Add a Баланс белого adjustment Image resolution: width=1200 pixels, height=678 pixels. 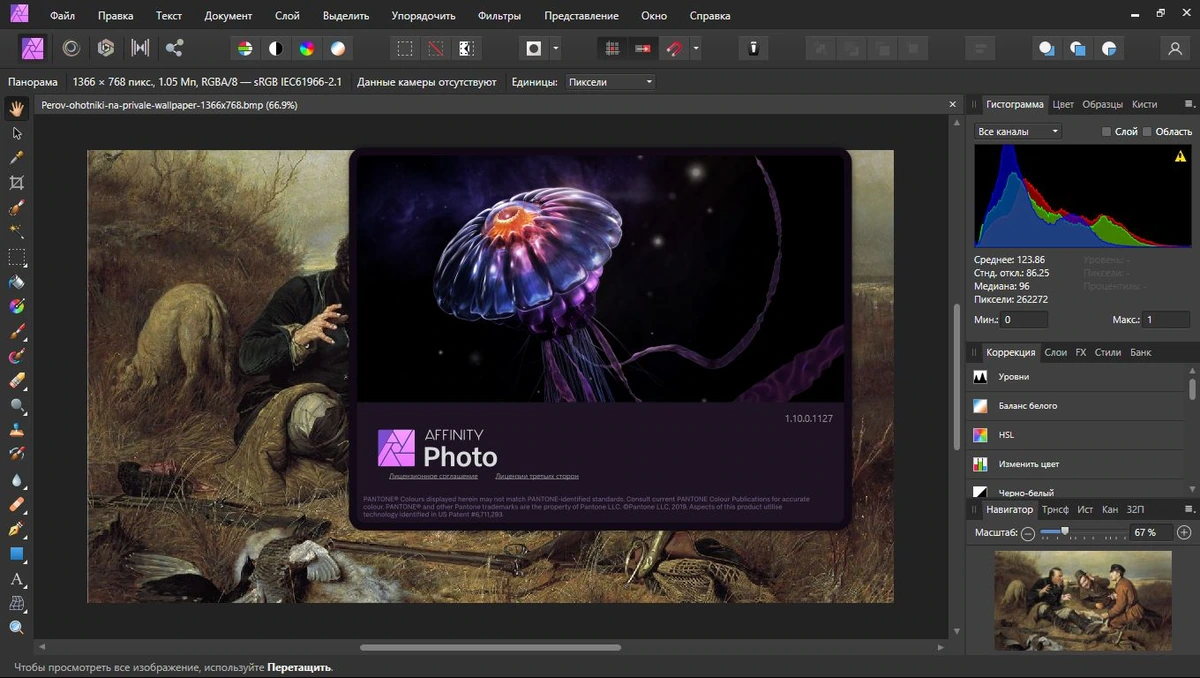1078,406
